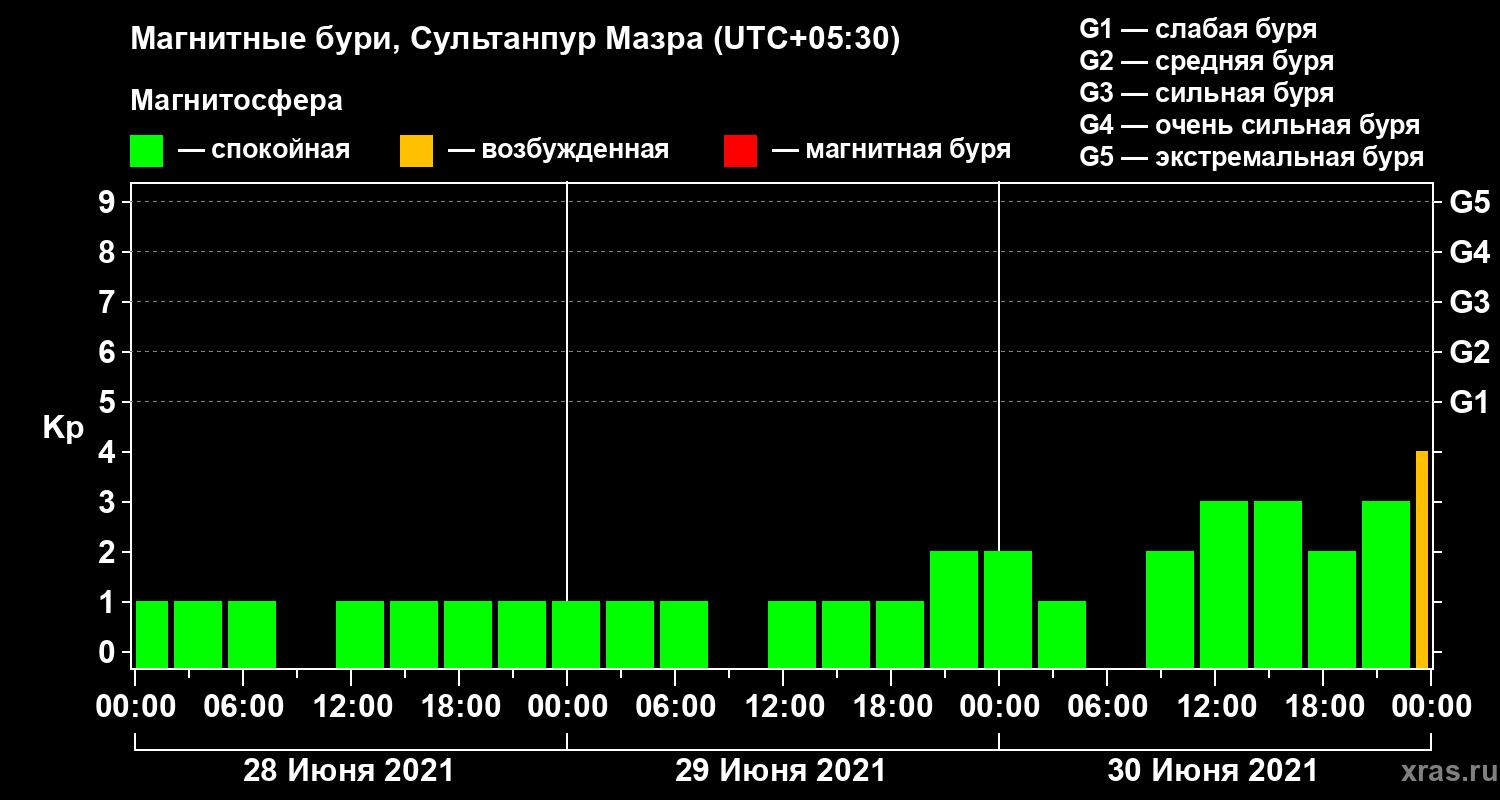Click the orange 'возбужденная' legend swatch

tap(417, 151)
